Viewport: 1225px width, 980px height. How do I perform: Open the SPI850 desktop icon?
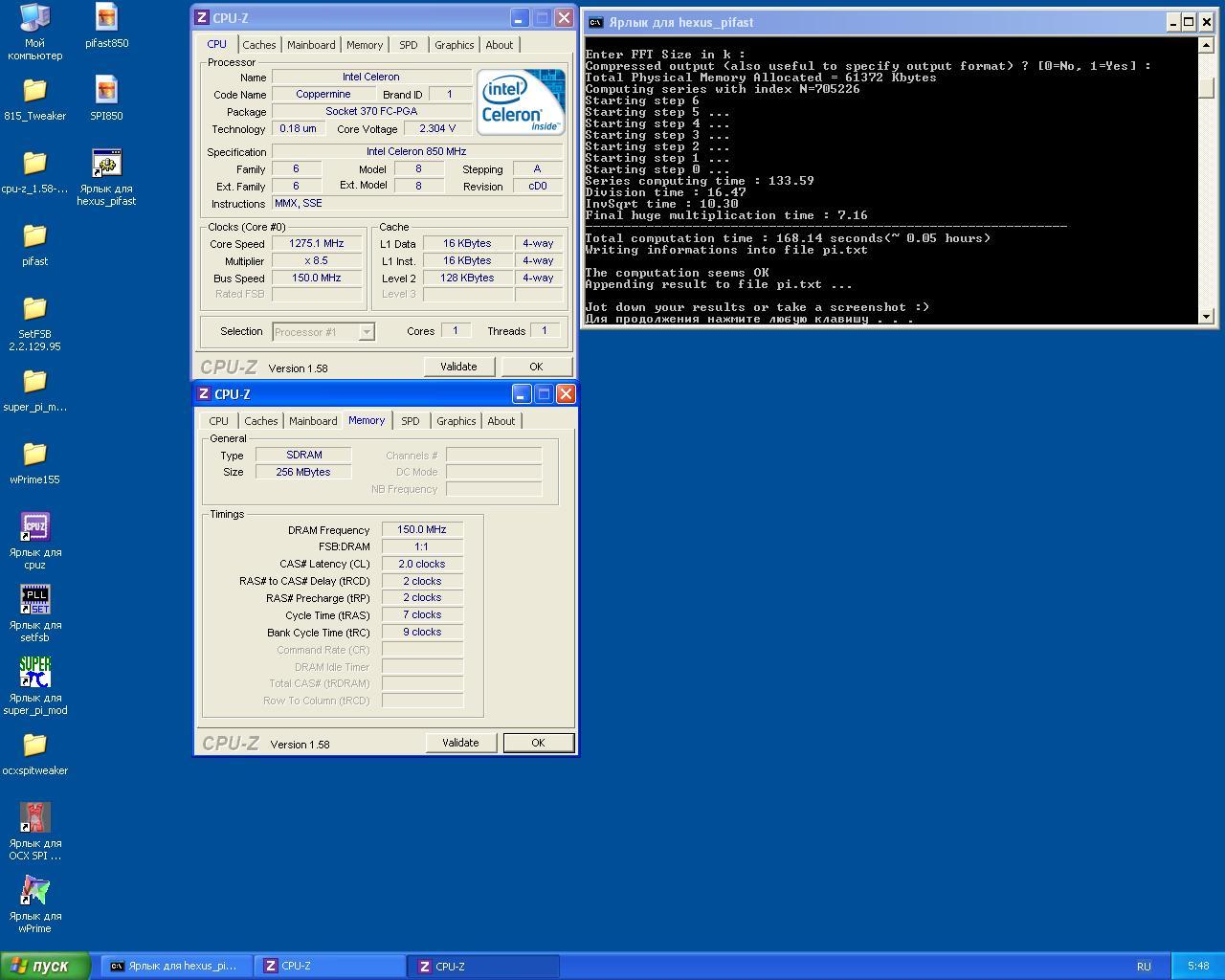pos(106,99)
